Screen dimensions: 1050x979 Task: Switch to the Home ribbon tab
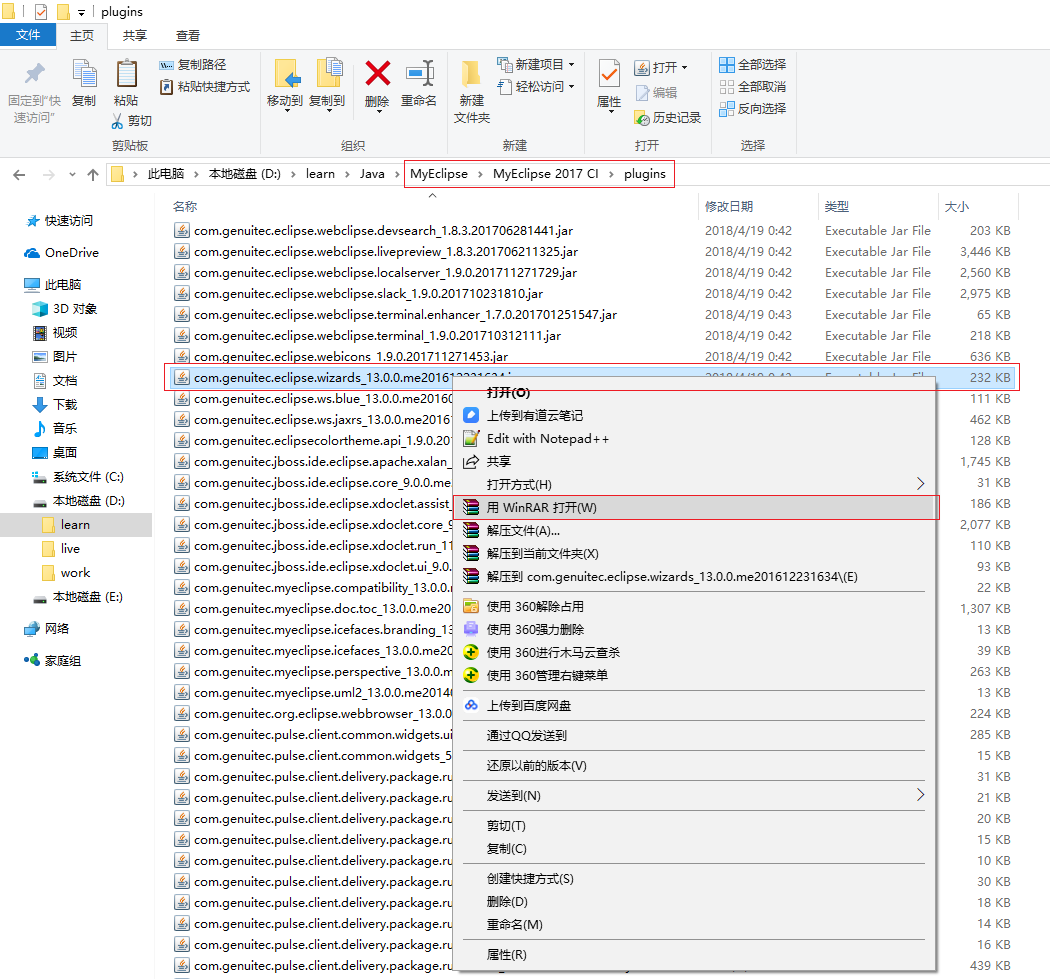point(82,35)
